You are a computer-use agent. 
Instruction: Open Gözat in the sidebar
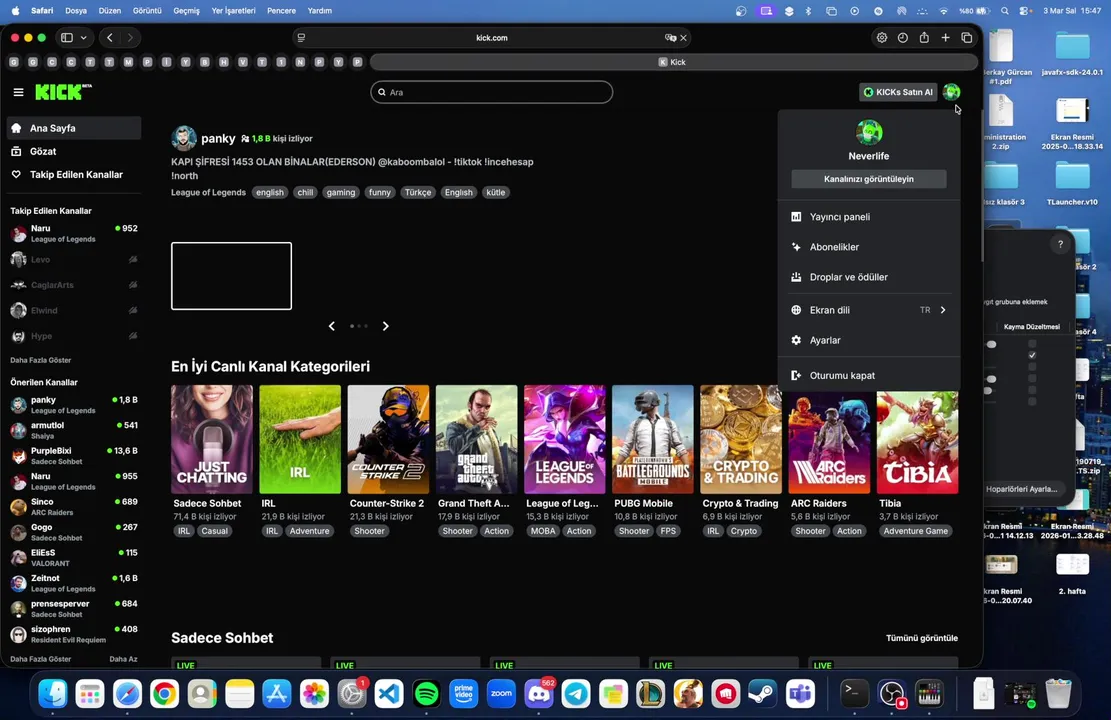74,151
